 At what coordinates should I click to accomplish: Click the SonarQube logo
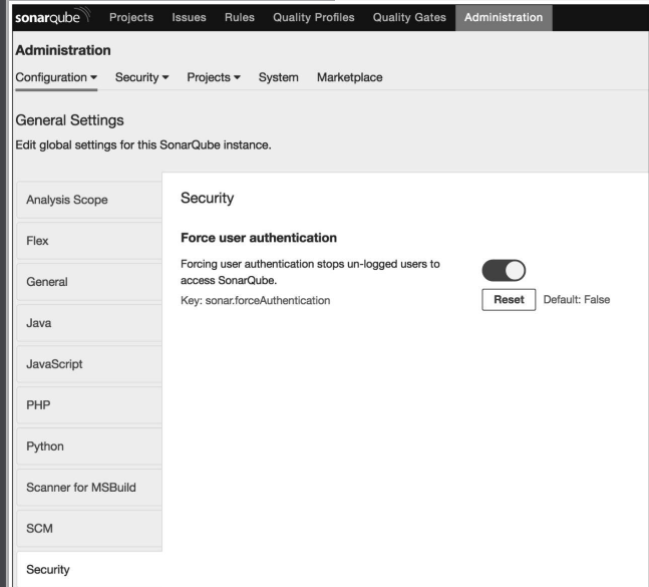(52, 17)
